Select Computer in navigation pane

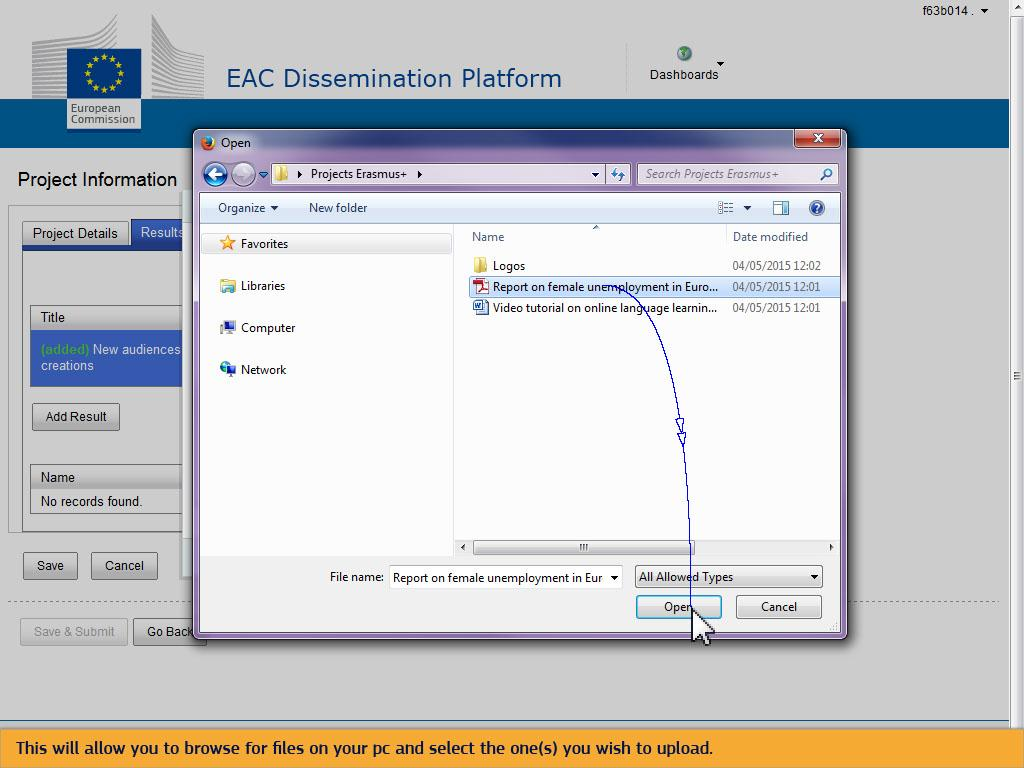268,328
